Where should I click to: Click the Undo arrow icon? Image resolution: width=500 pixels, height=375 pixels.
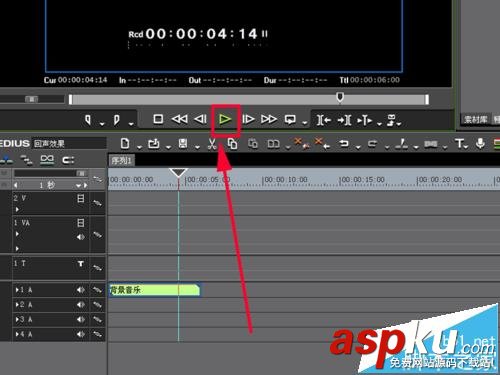tap(344, 144)
